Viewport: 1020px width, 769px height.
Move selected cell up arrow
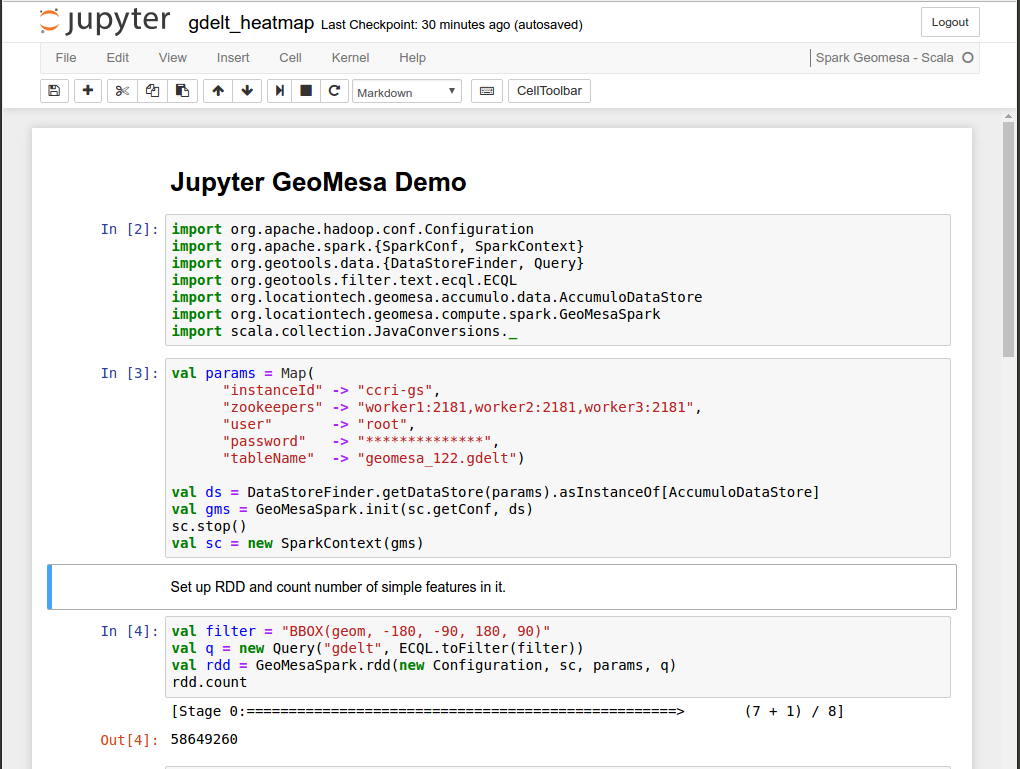pyautogui.click(x=218, y=91)
